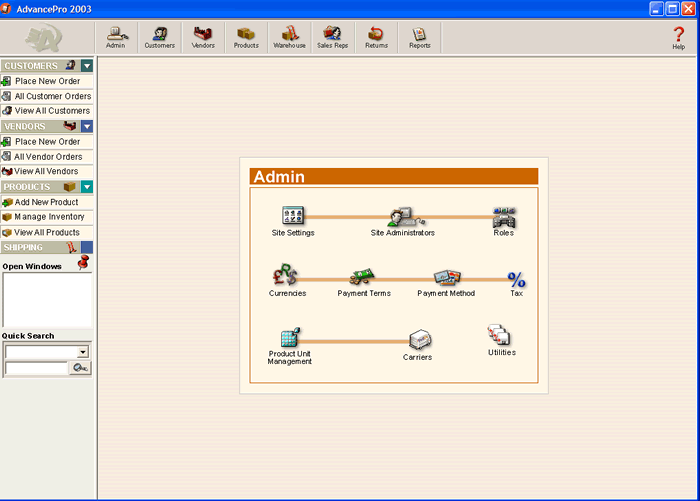Open the Currencies icon
700x501 pixels.
tap(286, 280)
